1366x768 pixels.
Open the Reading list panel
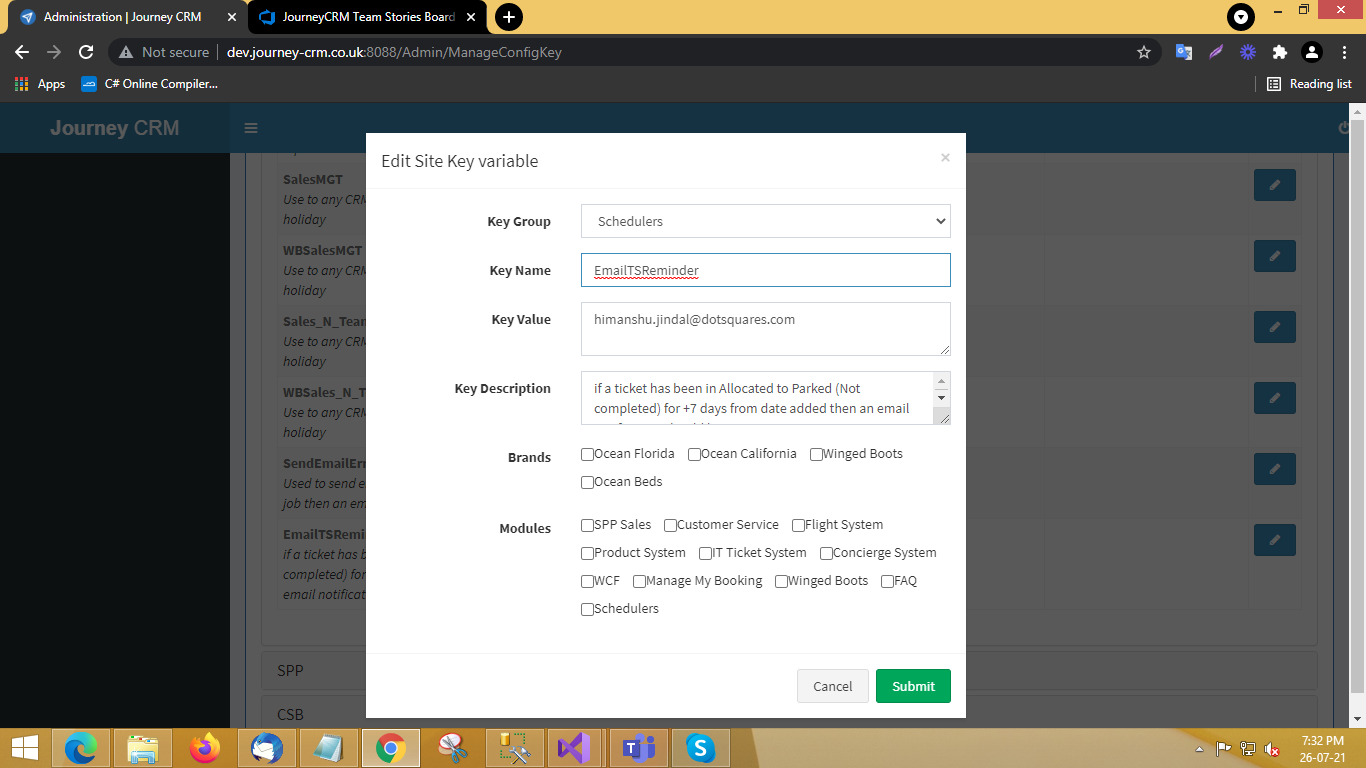(1309, 84)
